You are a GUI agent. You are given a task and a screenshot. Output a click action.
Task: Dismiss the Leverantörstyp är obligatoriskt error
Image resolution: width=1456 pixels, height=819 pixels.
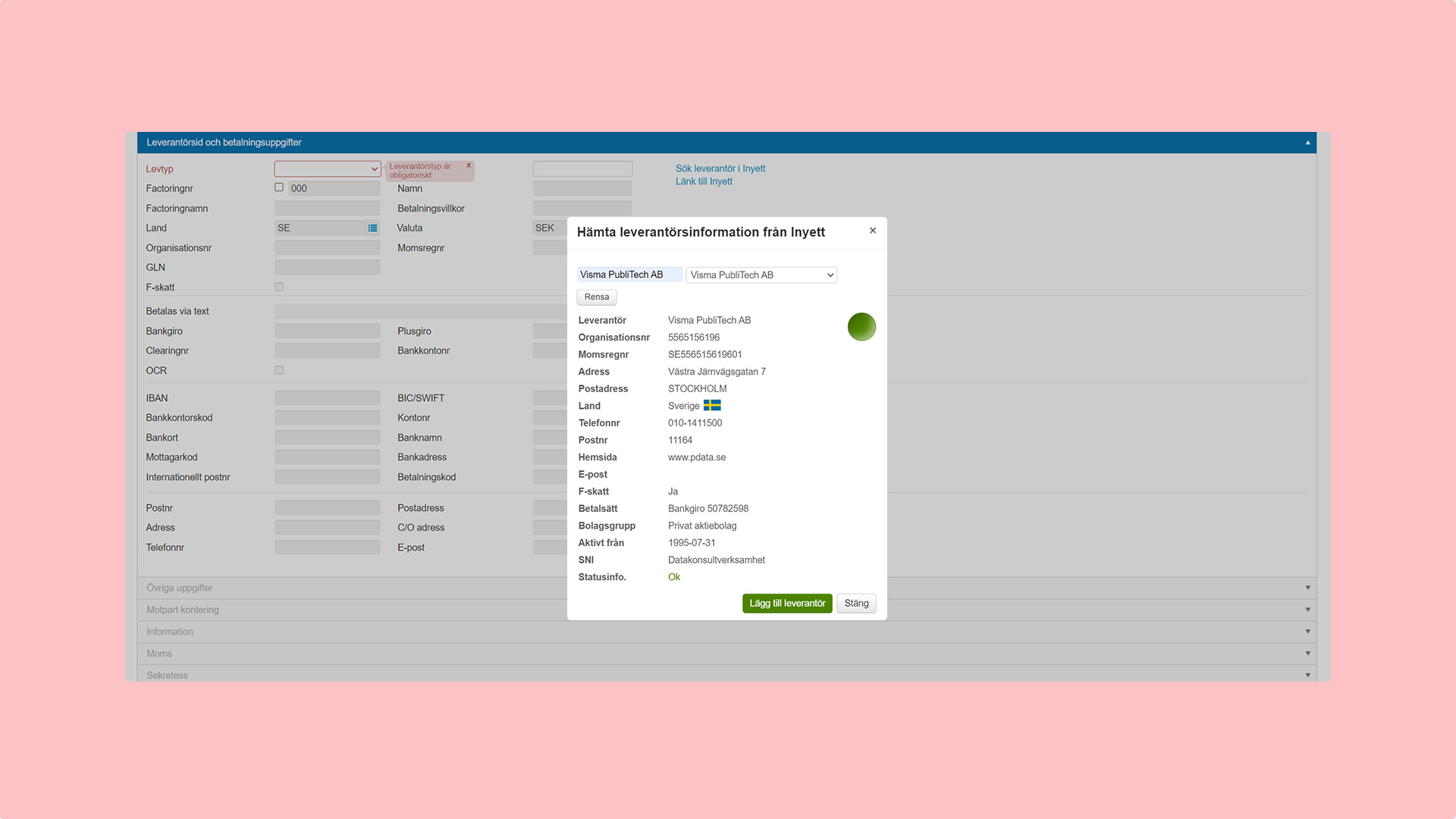point(469,165)
